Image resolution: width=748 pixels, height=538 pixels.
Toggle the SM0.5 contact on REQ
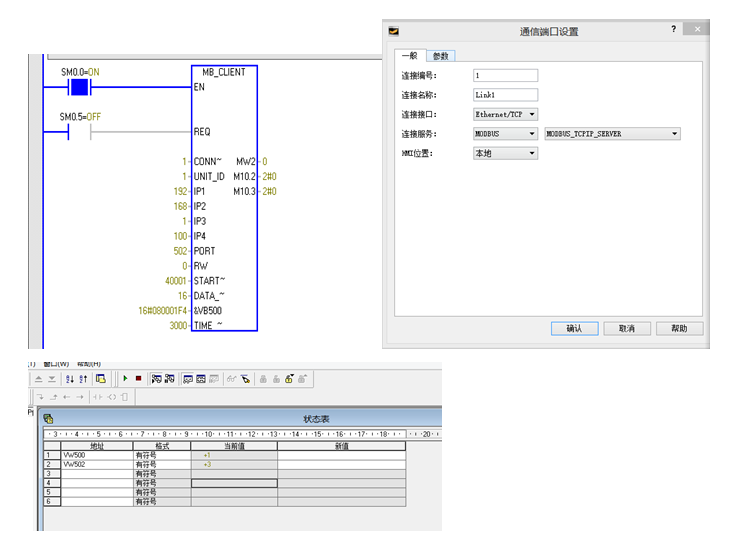coord(80,131)
